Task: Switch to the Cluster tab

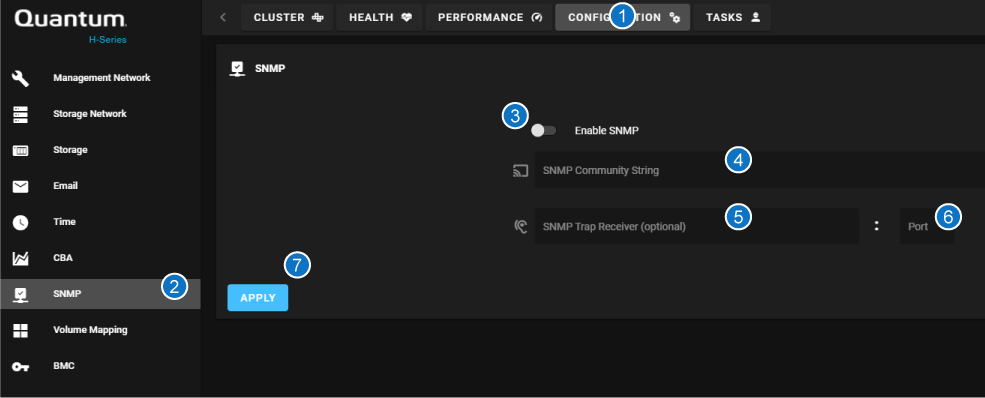Action: (x=288, y=18)
